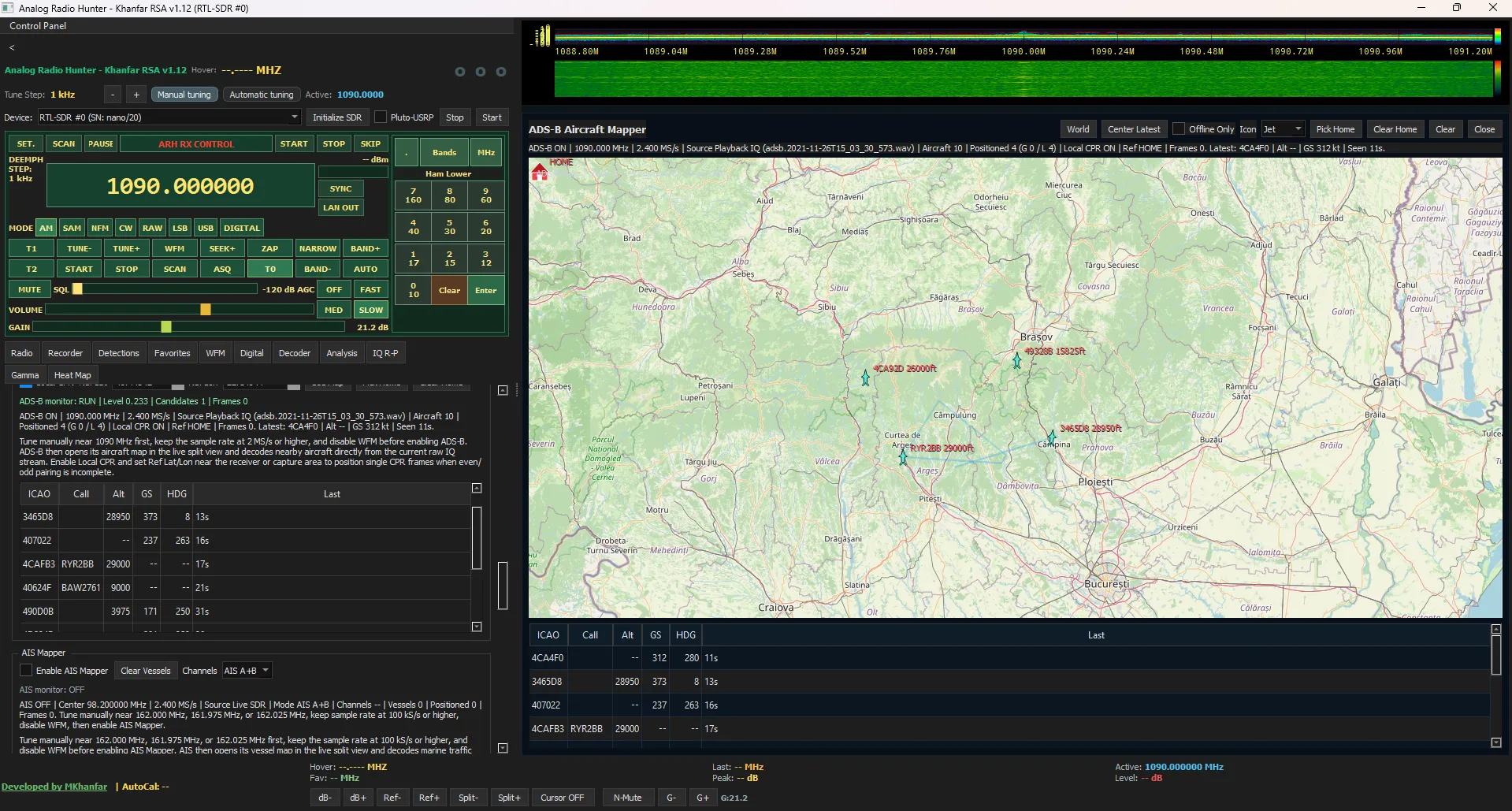Select aircraft icon 49328B near Brașov
Viewport: 1512px width, 811px height.
(x=1016, y=360)
